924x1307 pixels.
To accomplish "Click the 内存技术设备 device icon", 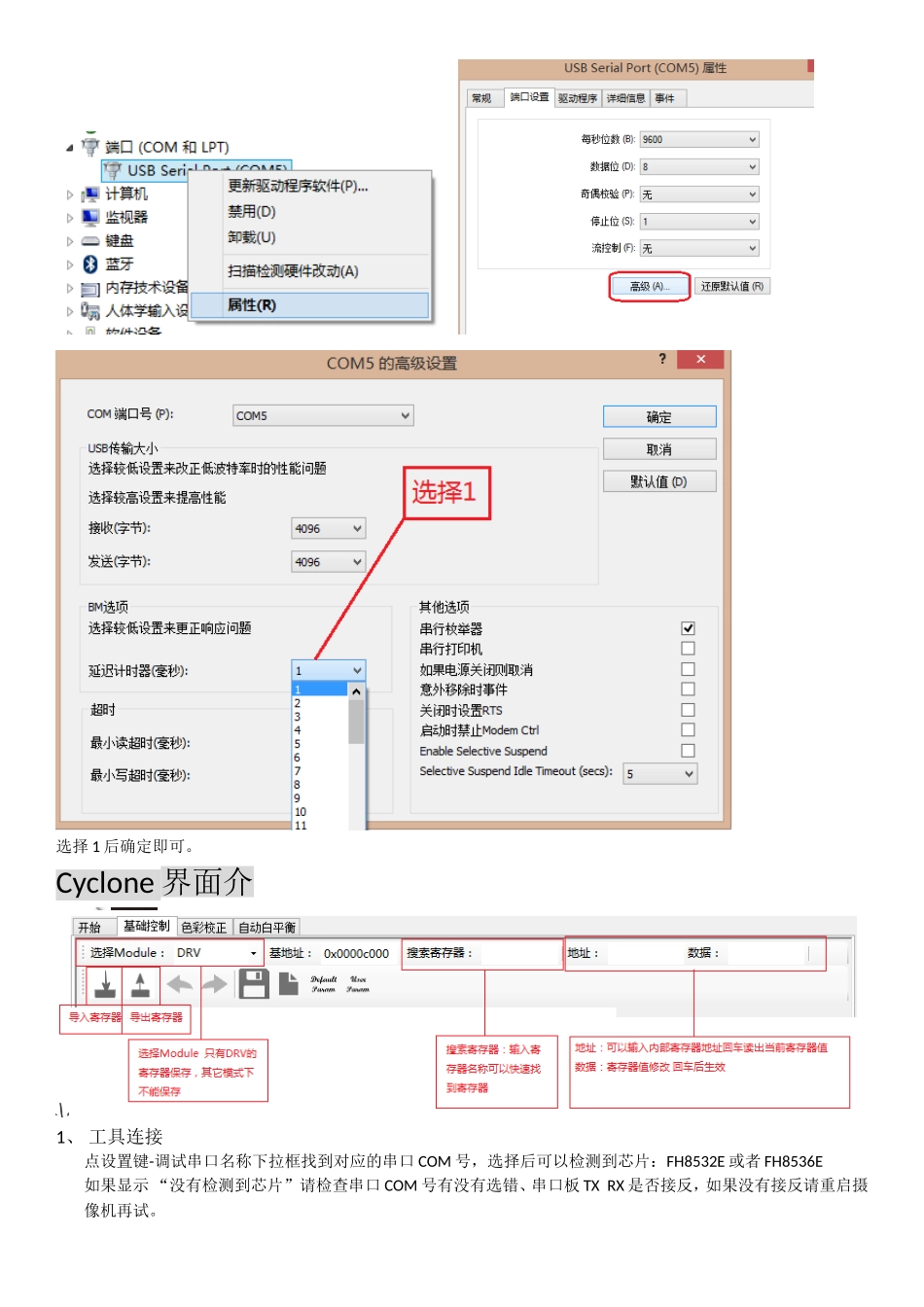I will click(90, 289).
